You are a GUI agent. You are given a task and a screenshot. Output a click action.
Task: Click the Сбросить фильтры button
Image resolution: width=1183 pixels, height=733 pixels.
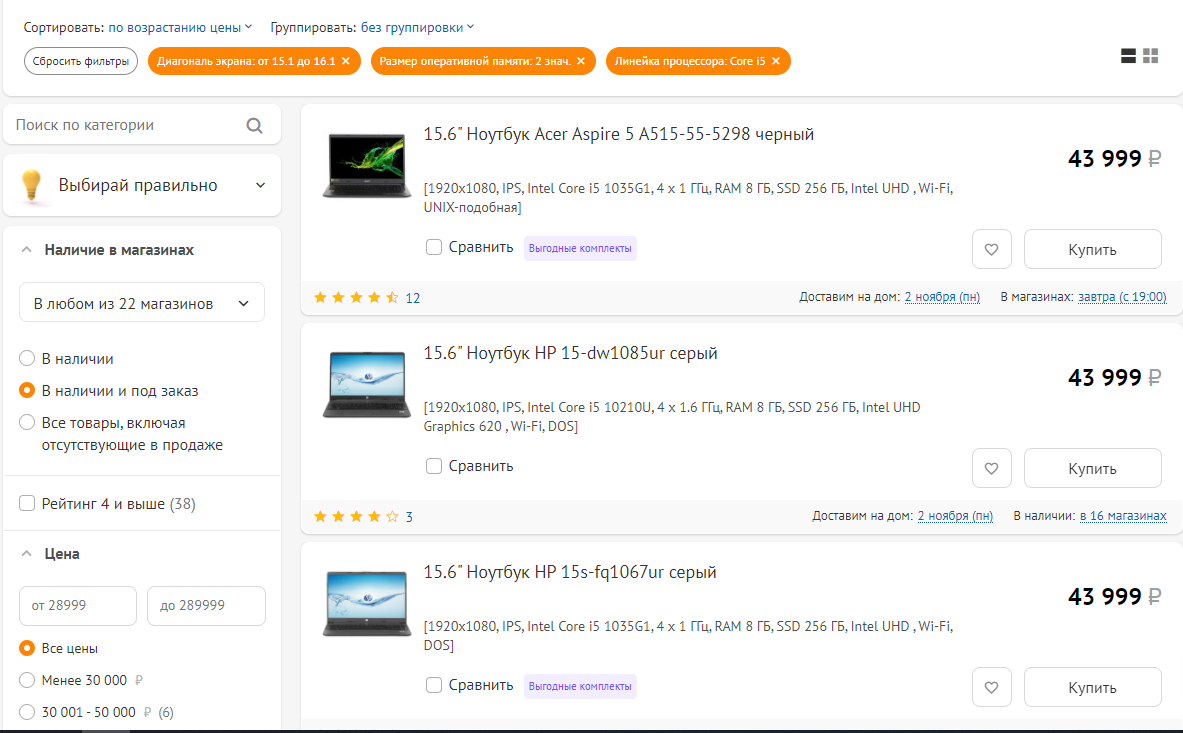(x=81, y=61)
